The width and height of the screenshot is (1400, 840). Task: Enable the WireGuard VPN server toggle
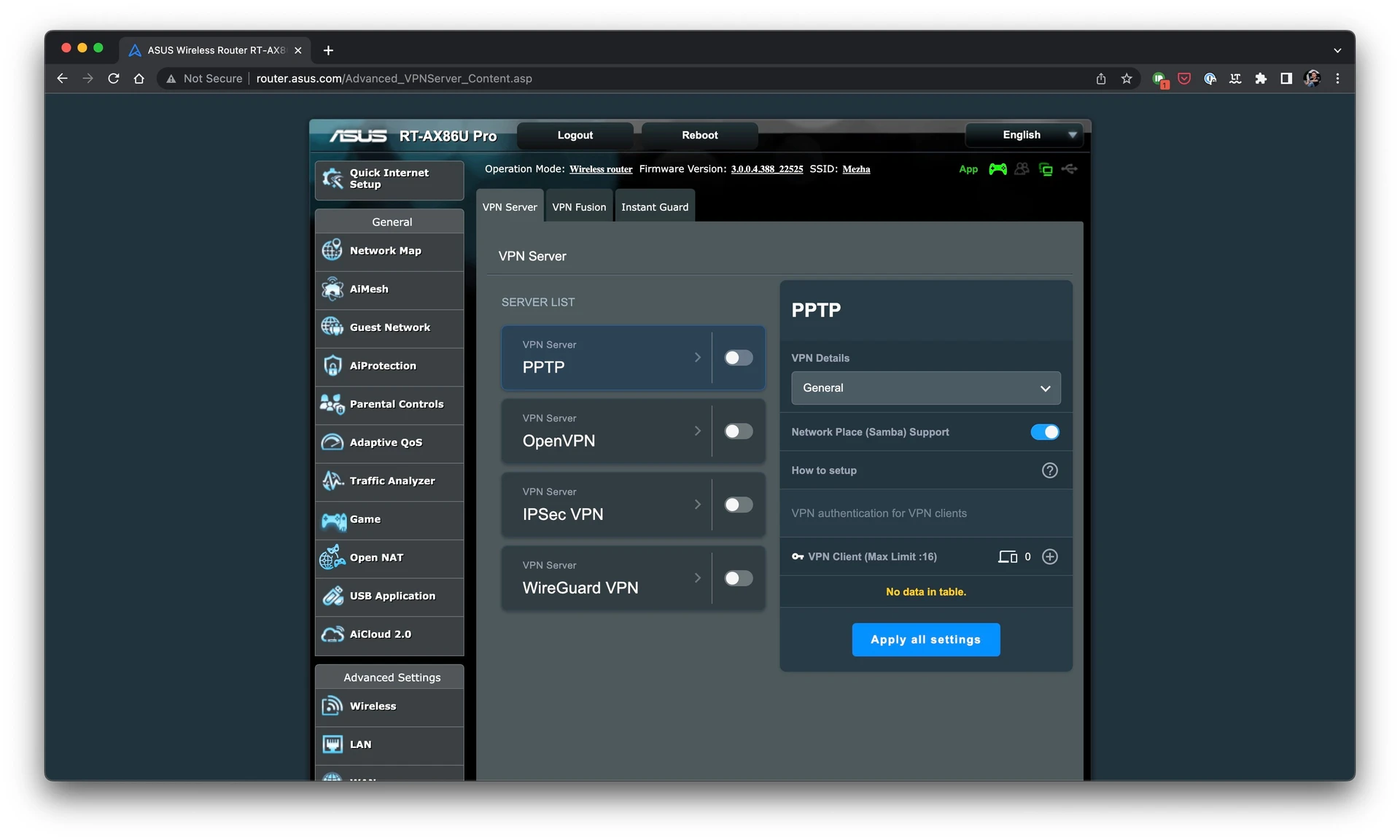(738, 578)
